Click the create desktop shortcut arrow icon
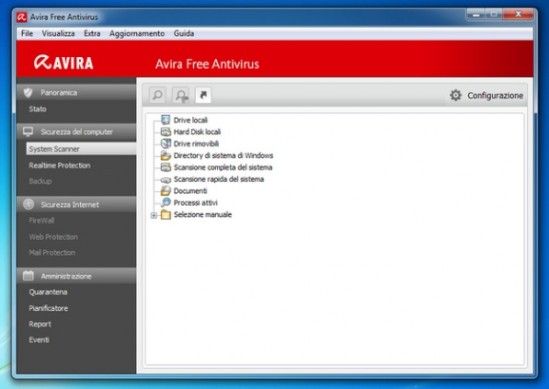This screenshot has height=389, width=549. point(203,95)
